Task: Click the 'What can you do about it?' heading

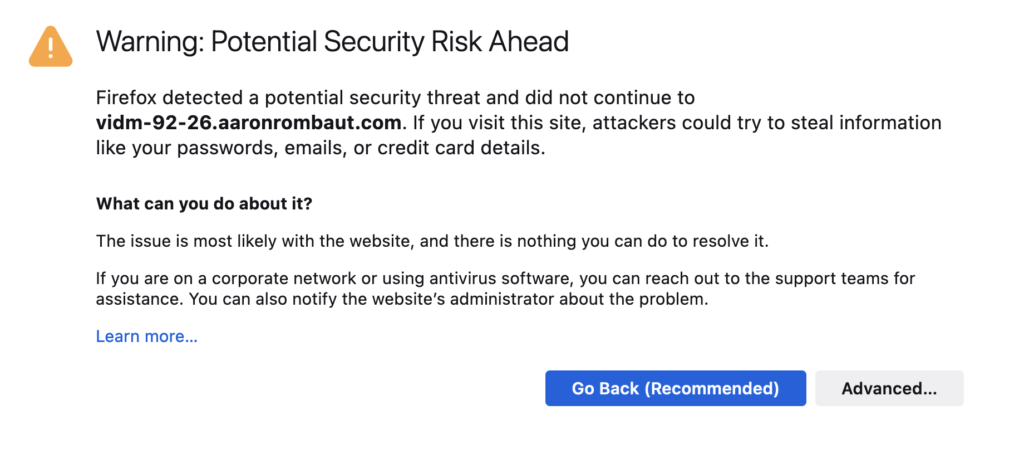Action: [x=204, y=204]
